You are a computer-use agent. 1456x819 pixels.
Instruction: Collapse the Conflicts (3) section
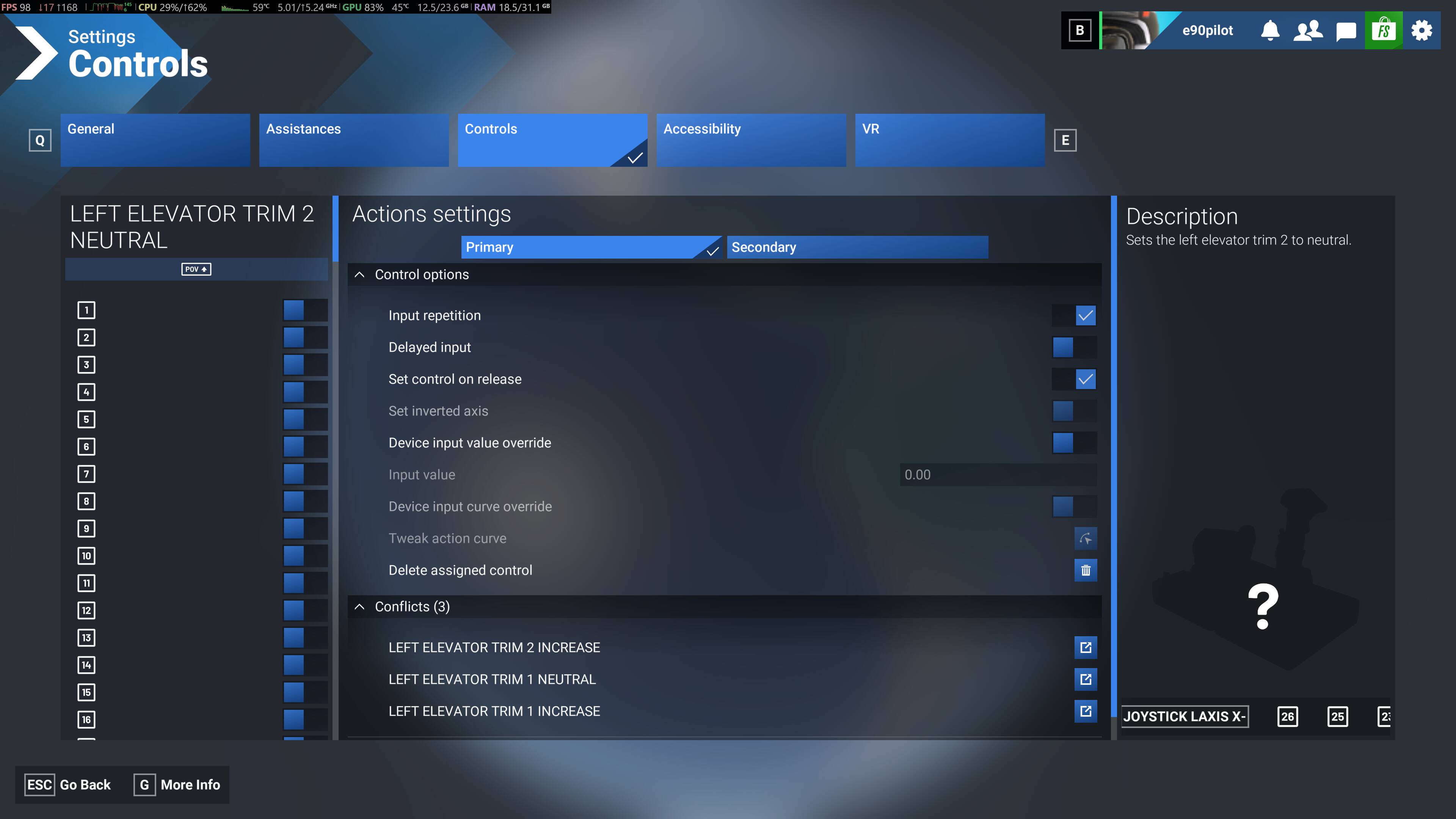359,607
